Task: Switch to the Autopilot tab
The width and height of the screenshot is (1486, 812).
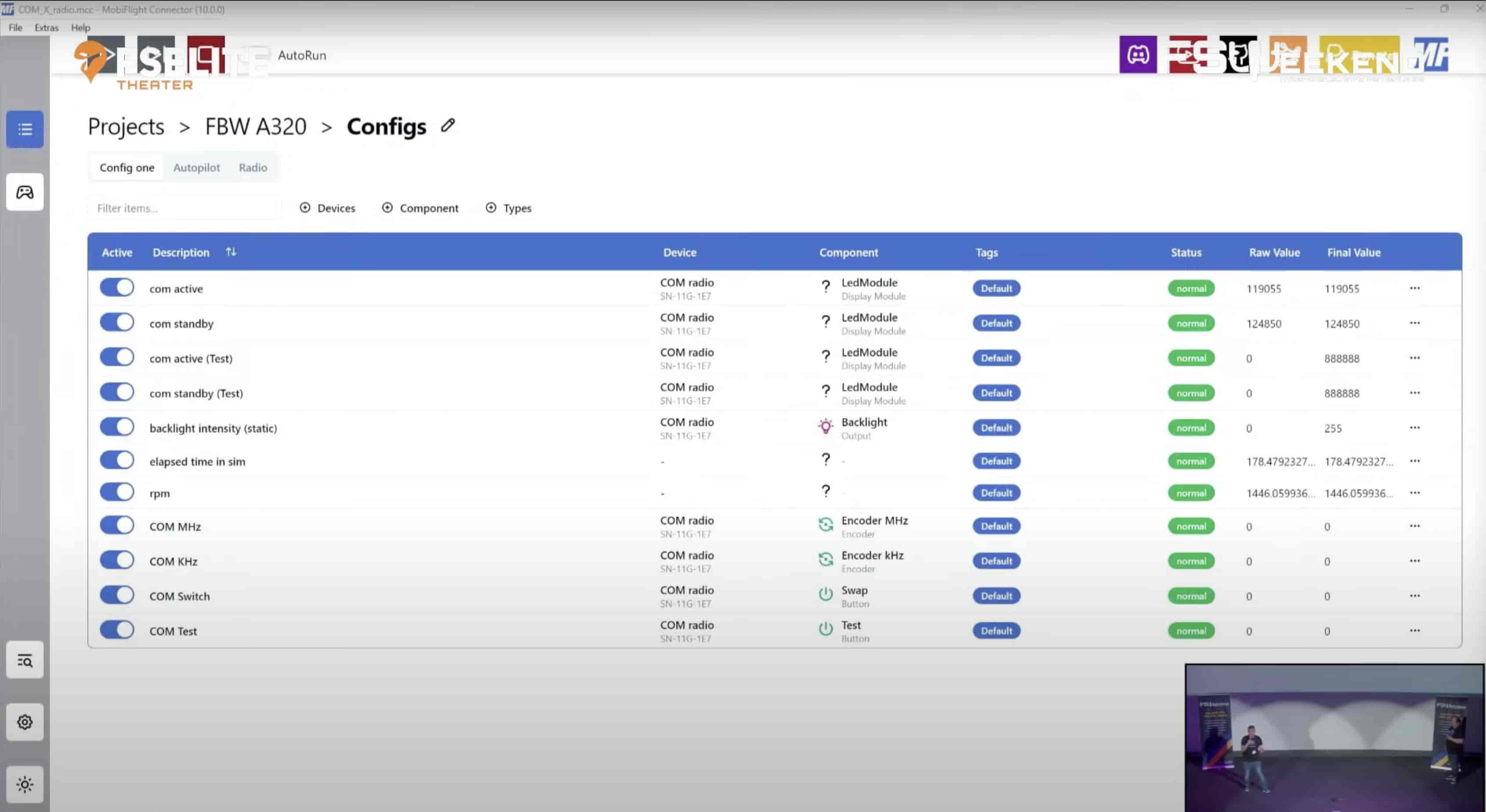Action: pyautogui.click(x=196, y=167)
